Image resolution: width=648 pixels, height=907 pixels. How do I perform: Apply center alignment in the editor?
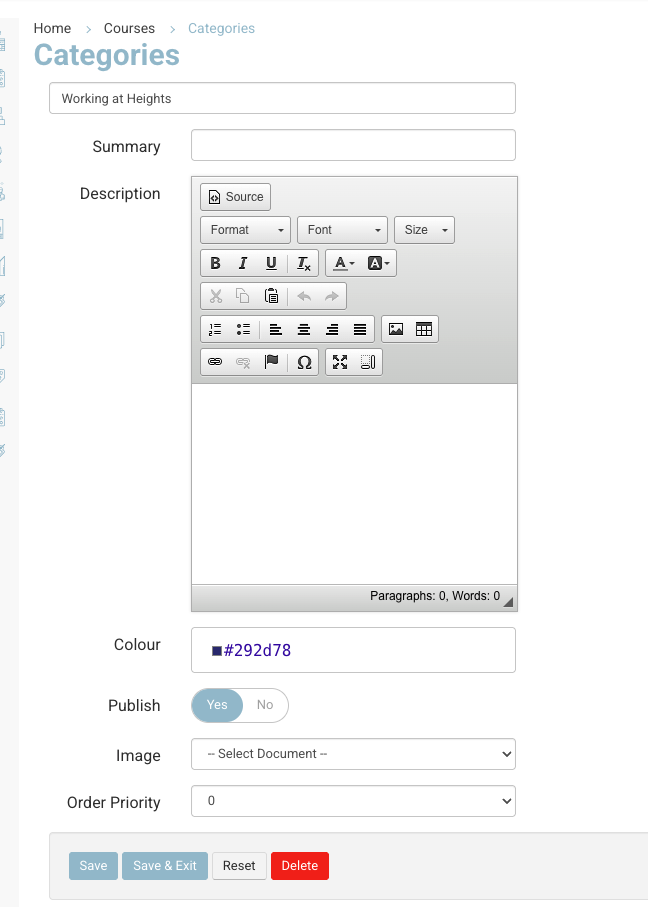pos(303,329)
